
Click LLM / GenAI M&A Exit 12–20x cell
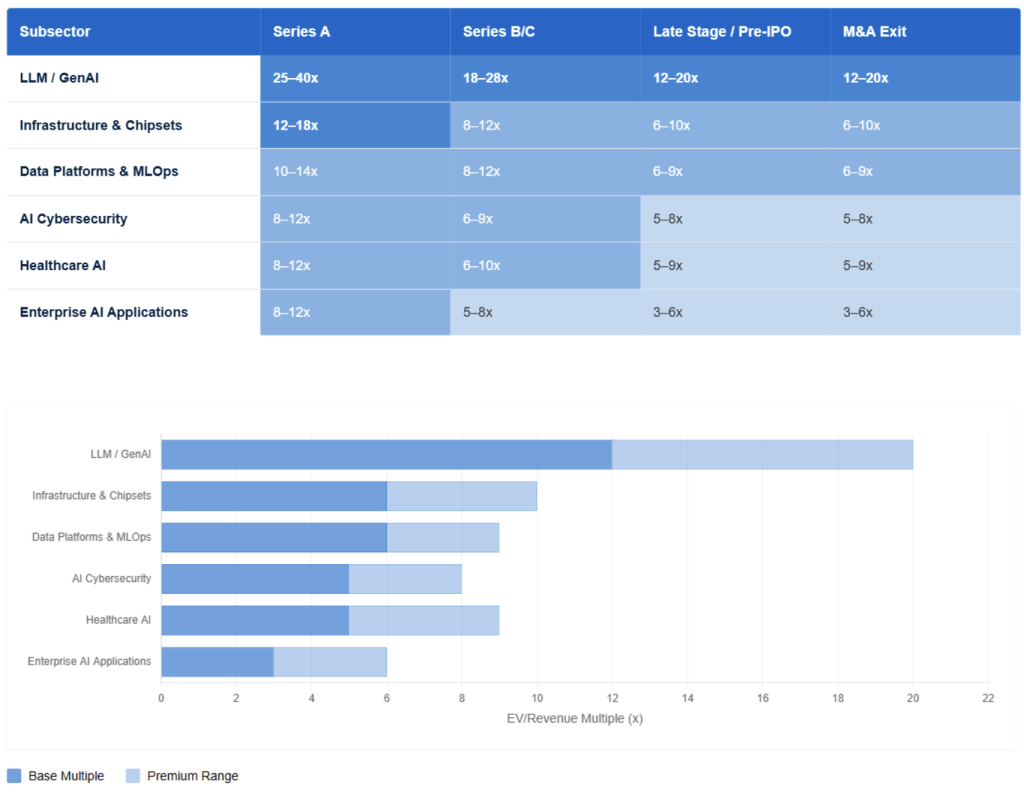(x=925, y=78)
